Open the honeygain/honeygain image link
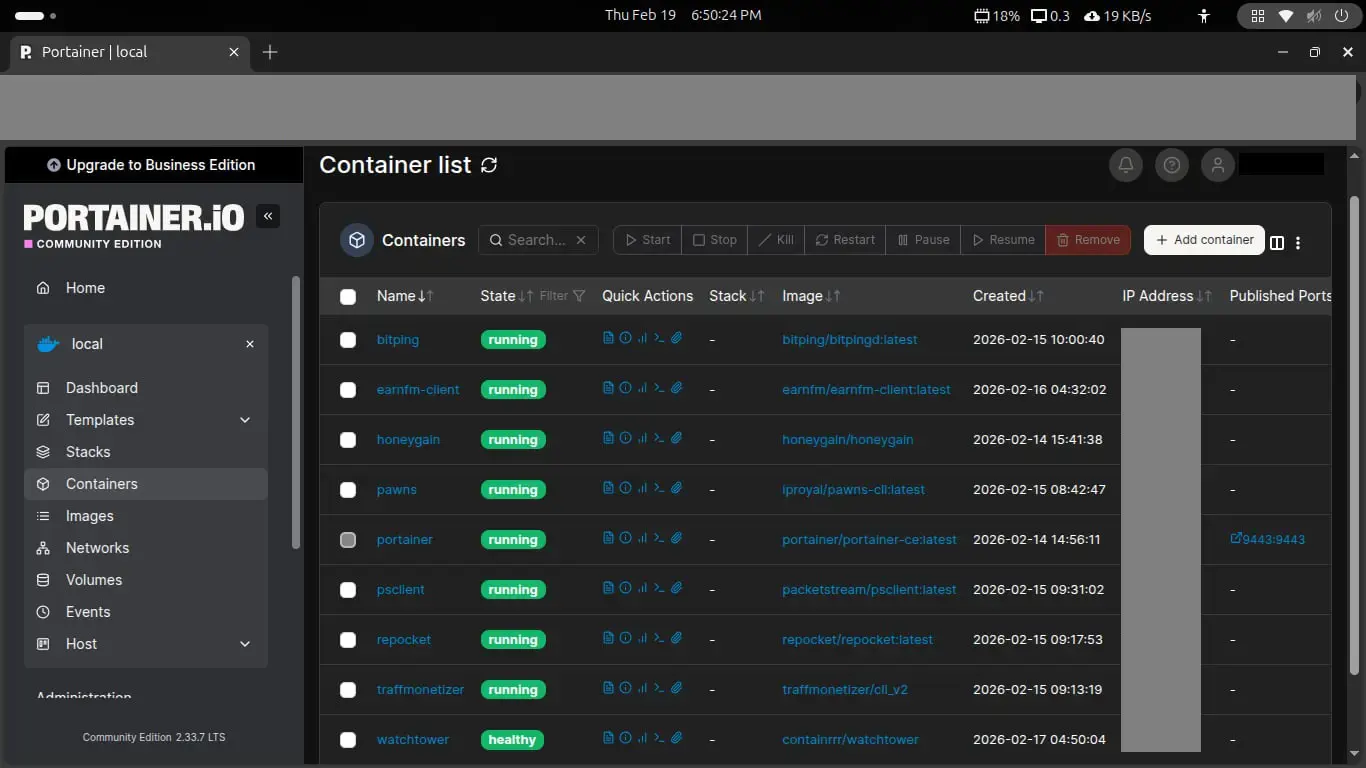1366x768 pixels. click(848, 440)
